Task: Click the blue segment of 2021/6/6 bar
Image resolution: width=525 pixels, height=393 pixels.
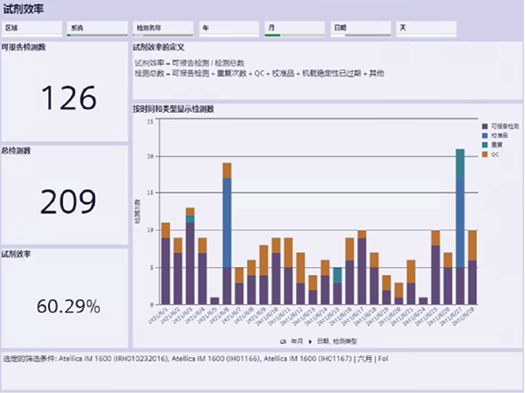Action: point(227,223)
